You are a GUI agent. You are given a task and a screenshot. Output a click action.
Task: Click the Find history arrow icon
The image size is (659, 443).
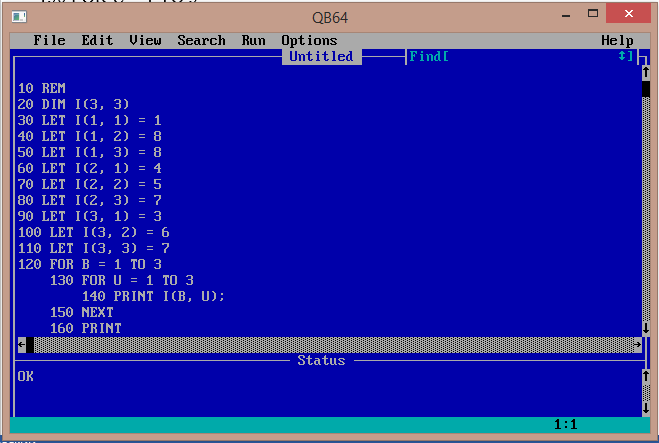click(x=622, y=56)
